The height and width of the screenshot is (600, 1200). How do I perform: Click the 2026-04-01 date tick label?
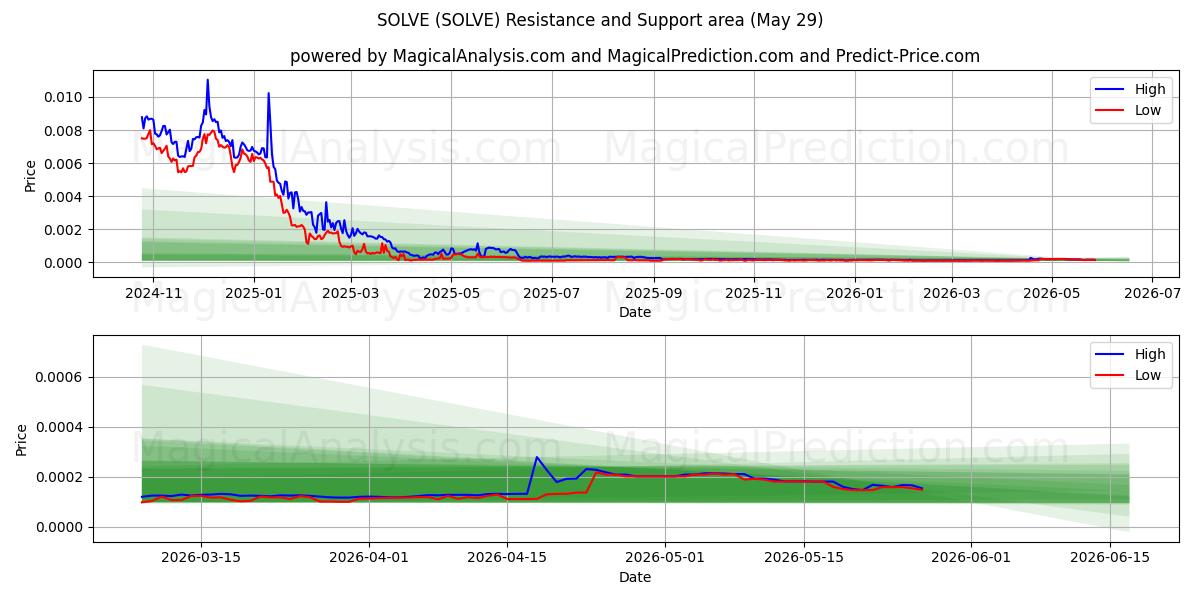click(369, 558)
